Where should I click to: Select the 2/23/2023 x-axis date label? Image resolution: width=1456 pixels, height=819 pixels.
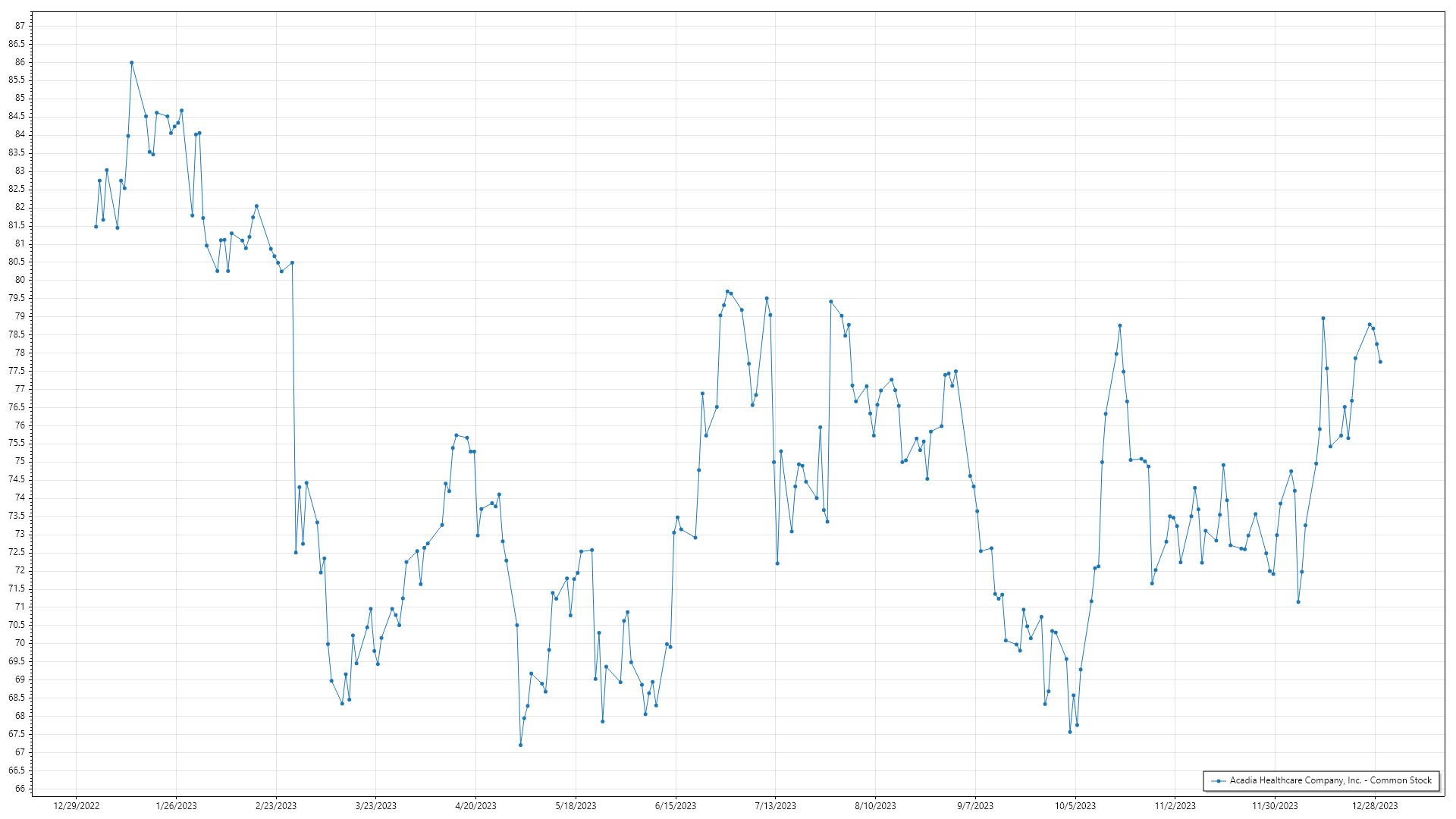(x=276, y=806)
